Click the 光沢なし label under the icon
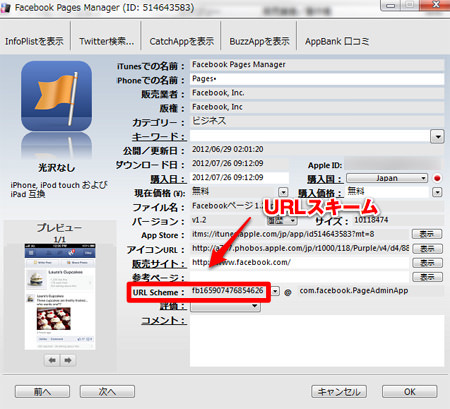The width and height of the screenshot is (450, 409). tap(56, 168)
